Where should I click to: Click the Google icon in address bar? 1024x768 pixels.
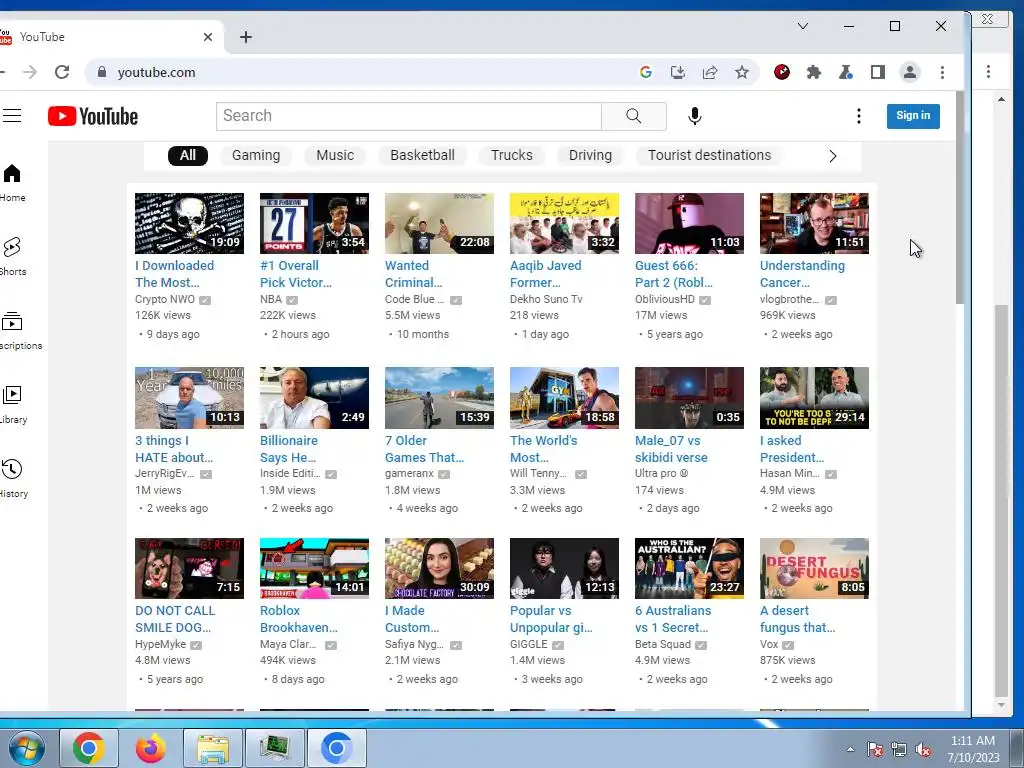coord(646,72)
